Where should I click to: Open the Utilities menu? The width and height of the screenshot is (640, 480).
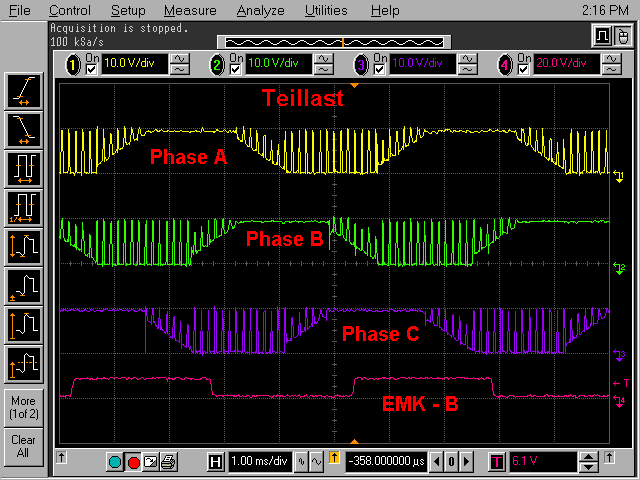(x=326, y=10)
